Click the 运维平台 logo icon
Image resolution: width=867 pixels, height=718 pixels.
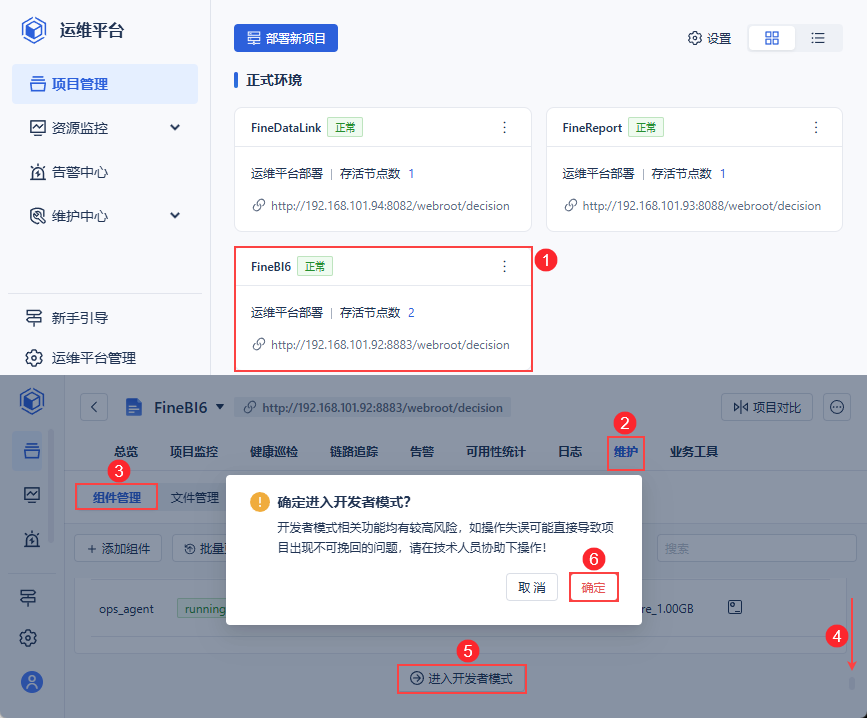34,30
